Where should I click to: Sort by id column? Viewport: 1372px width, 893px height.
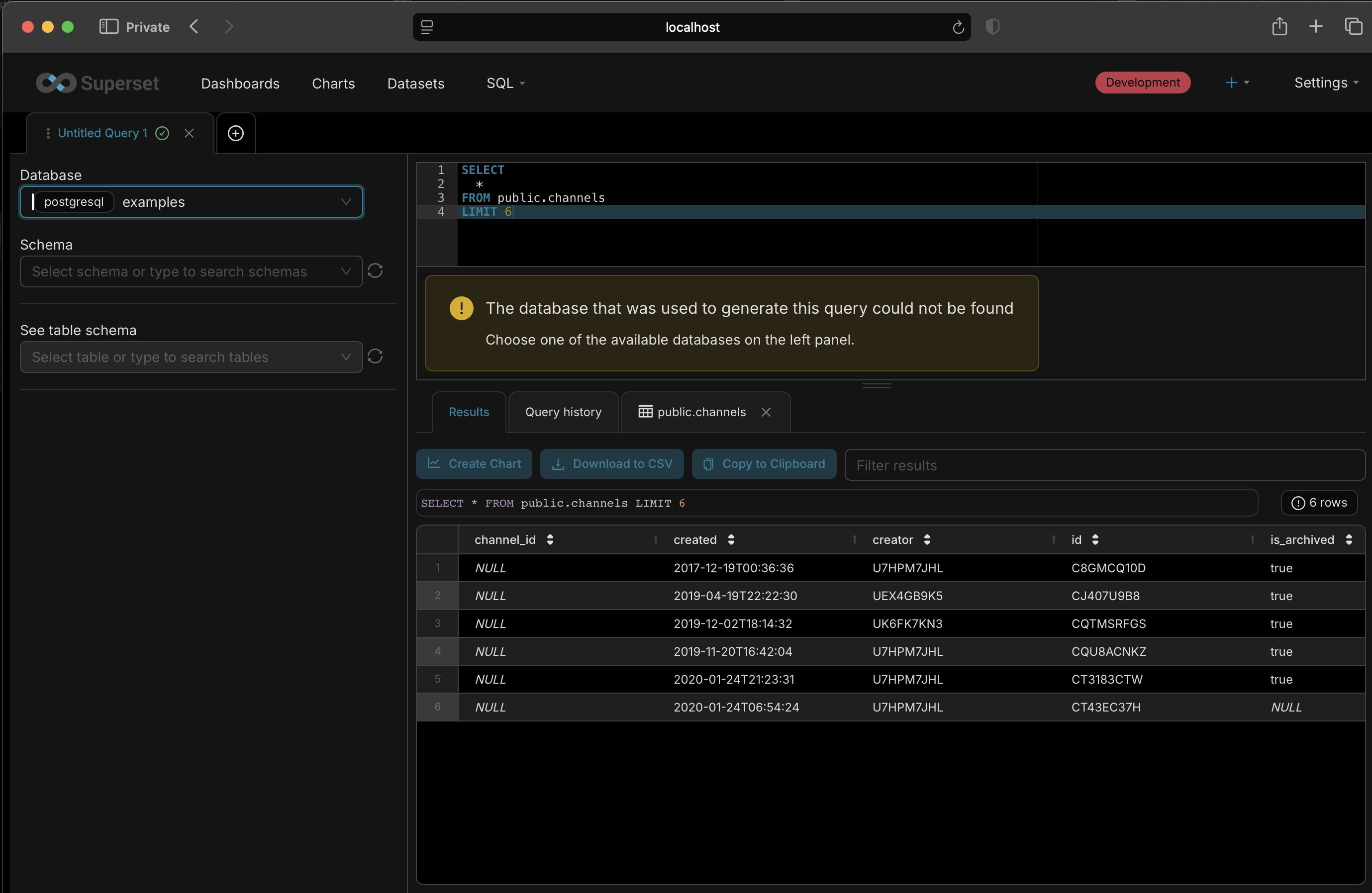pyautogui.click(x=1095, y=539)
